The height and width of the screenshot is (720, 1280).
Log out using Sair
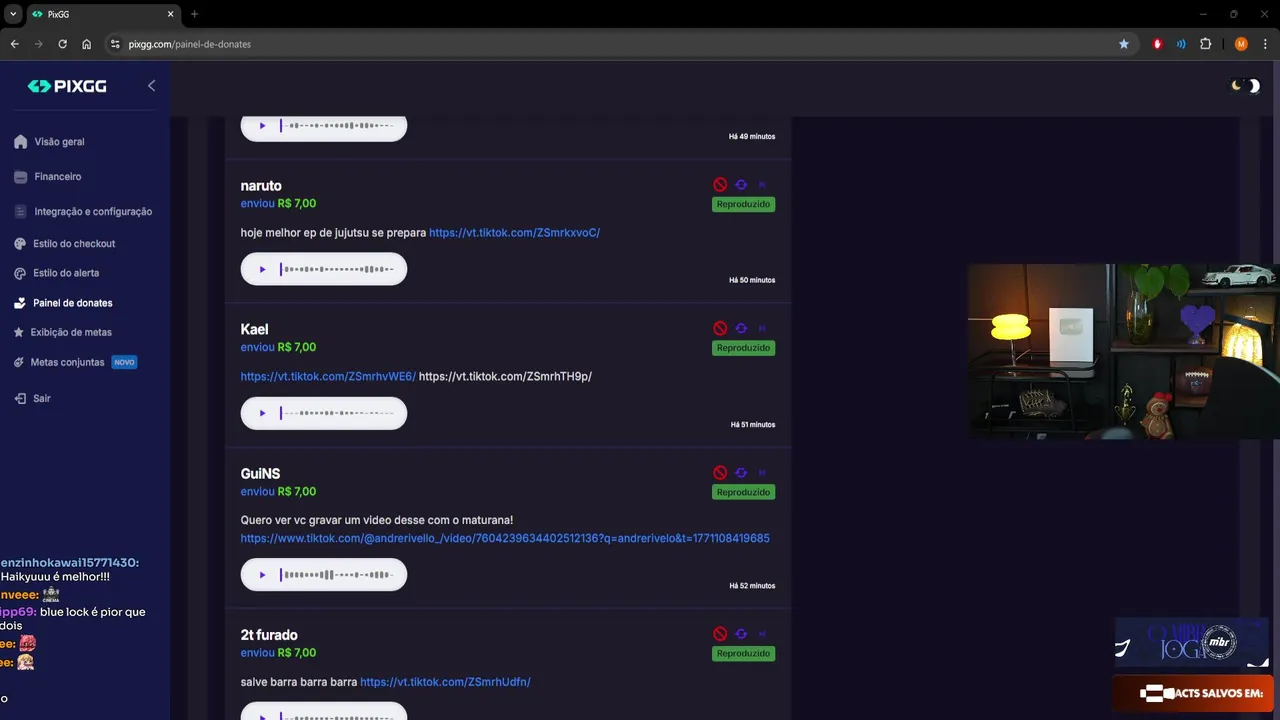pyautogui.click(x=32, y=398)
